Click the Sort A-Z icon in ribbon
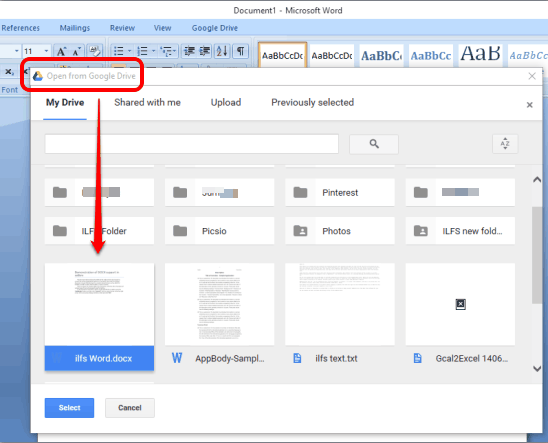Screen dimensions: 548x443 (222, 51)
